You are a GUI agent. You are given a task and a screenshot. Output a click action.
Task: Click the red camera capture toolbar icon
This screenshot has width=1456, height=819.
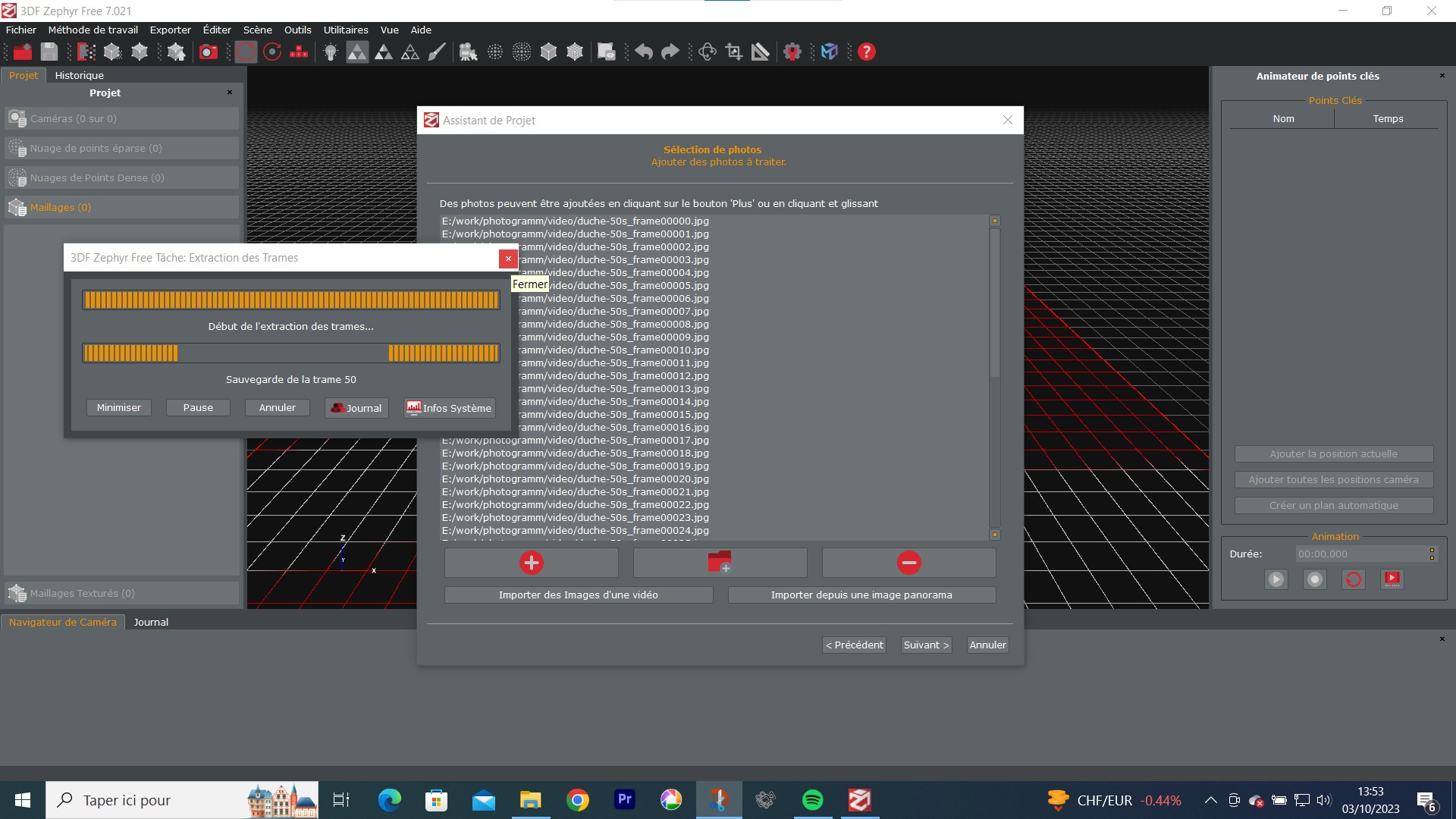(208, 52)
